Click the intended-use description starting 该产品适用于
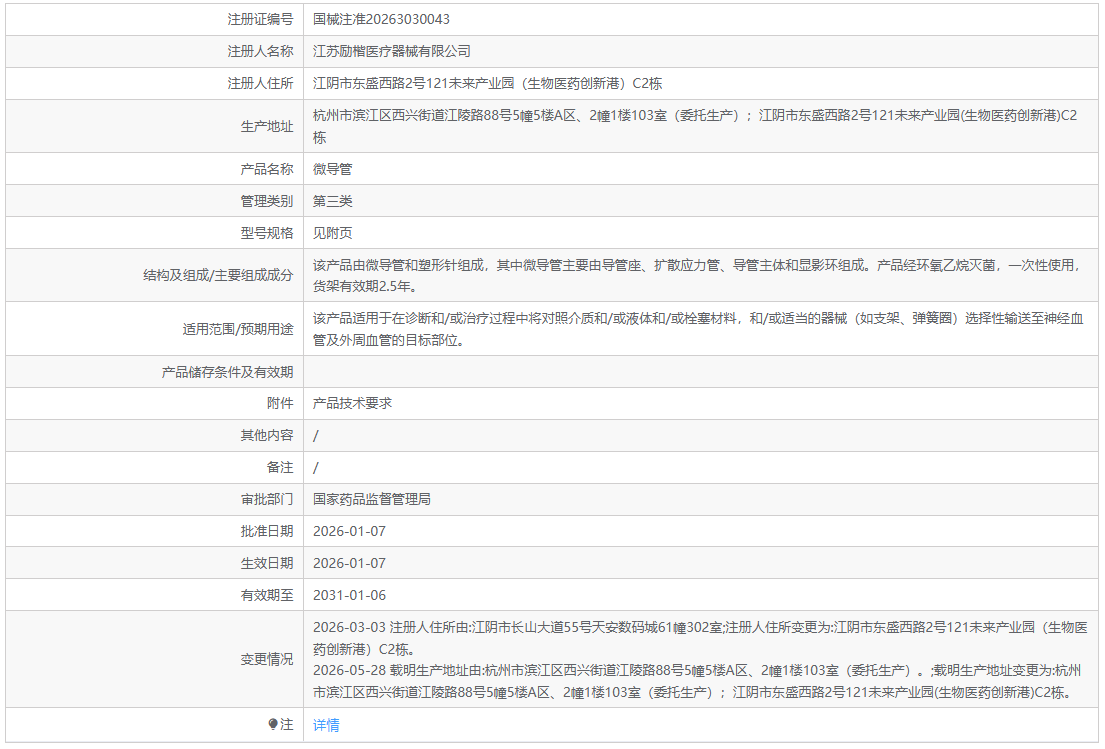Image resolution: width=1105 pixels, height=749 pixels. [698, 329]
